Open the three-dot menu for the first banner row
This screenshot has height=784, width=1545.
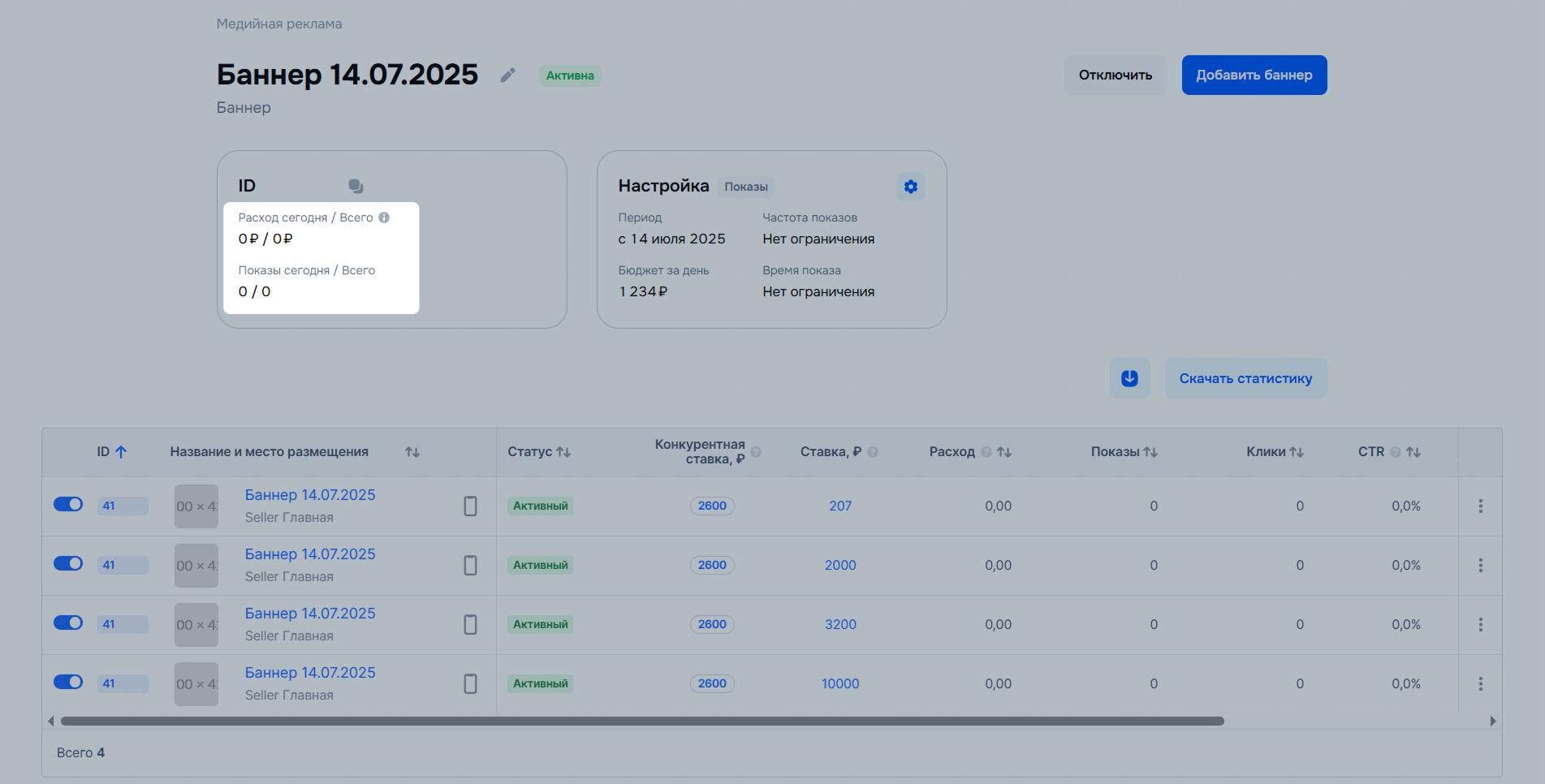coord(1480,506)
